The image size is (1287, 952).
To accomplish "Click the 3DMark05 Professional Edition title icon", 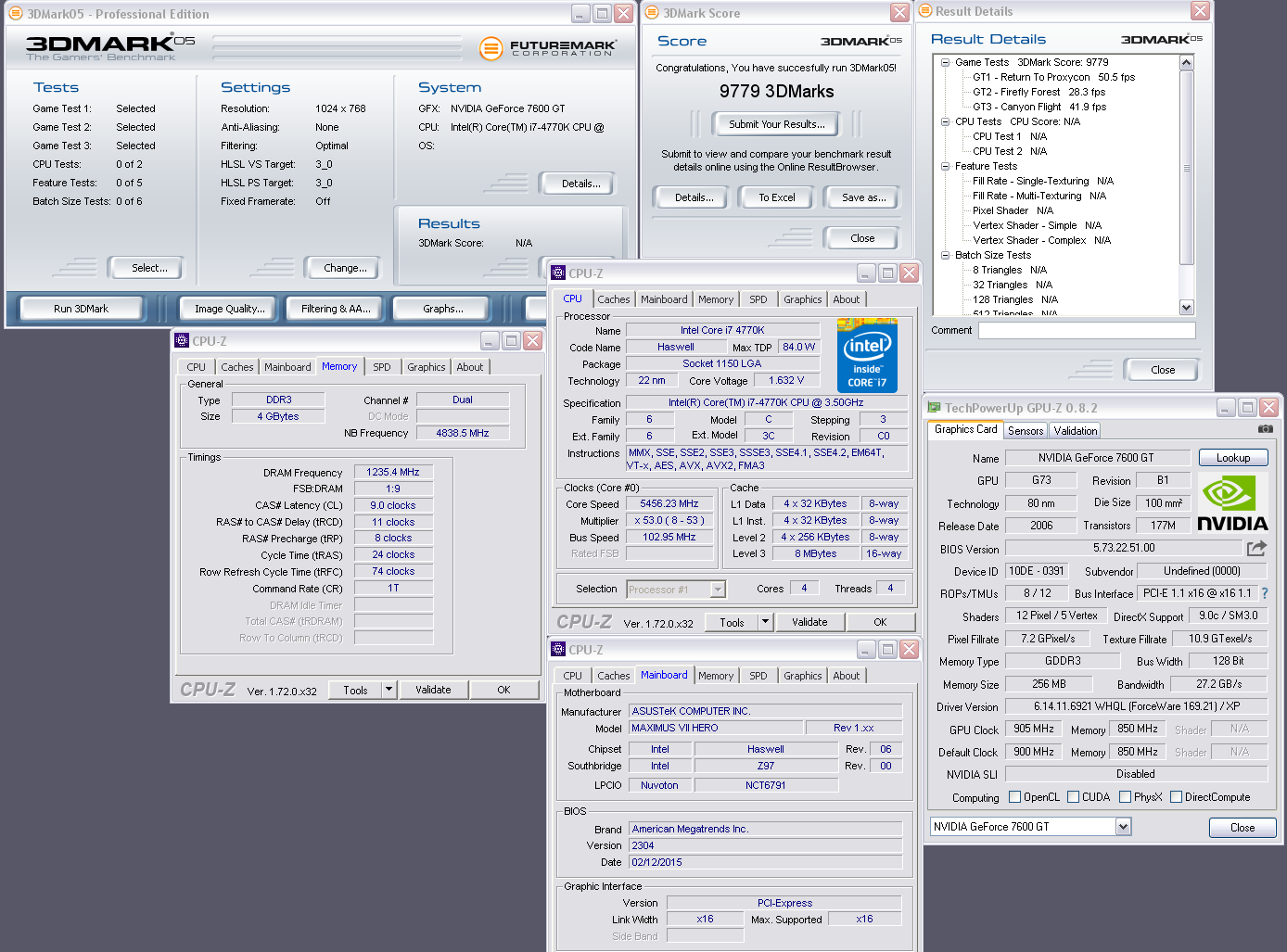I will [16, 14].
